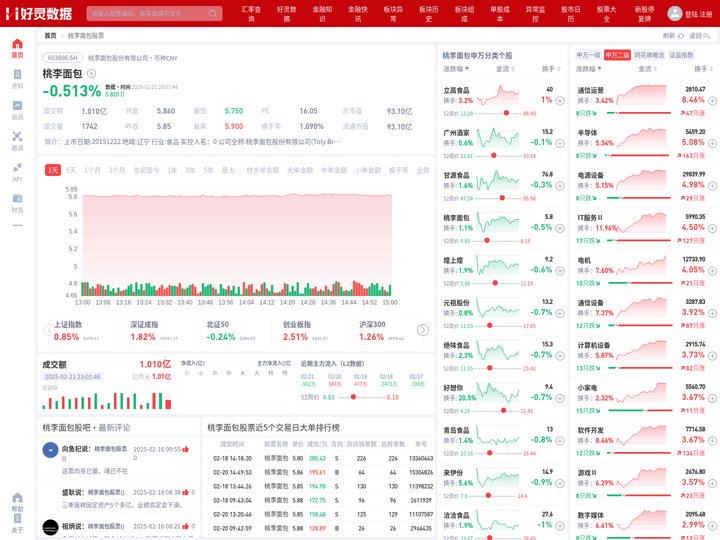Add 甘源食品 with its plus icon

[x=560, y=186]
